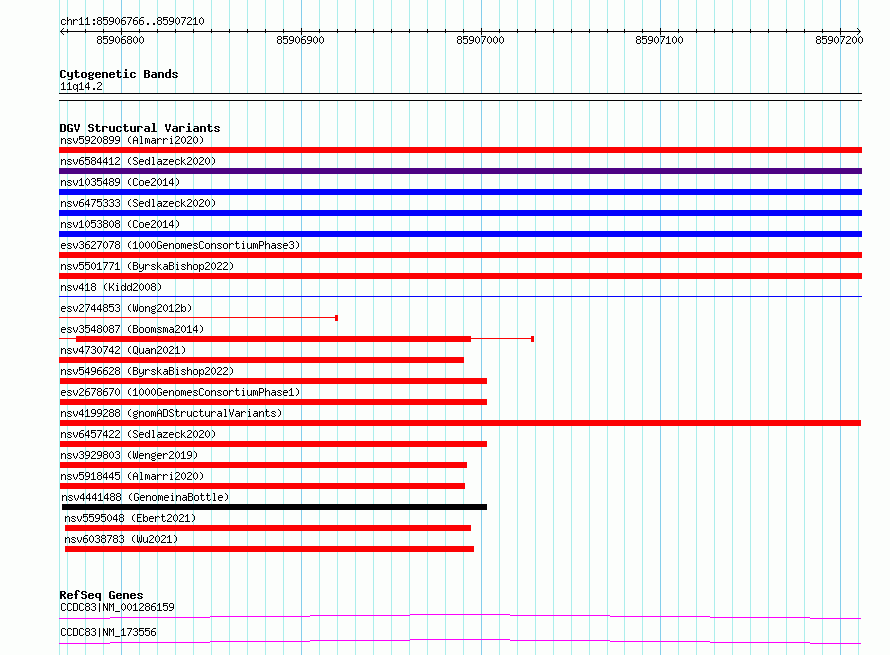Select the nsv1053808 (Coe2014) blue bar

pos(460,234)
